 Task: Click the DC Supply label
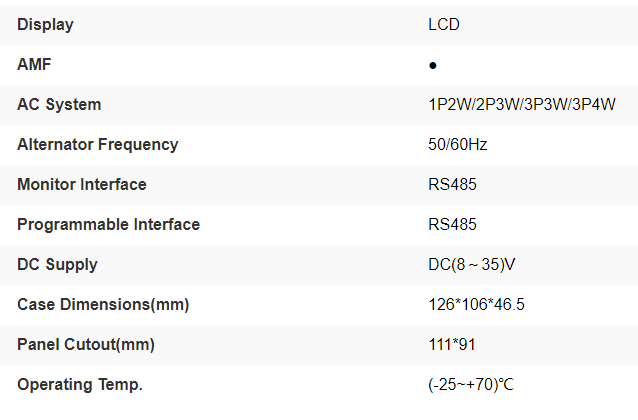[x=57, y=264]
